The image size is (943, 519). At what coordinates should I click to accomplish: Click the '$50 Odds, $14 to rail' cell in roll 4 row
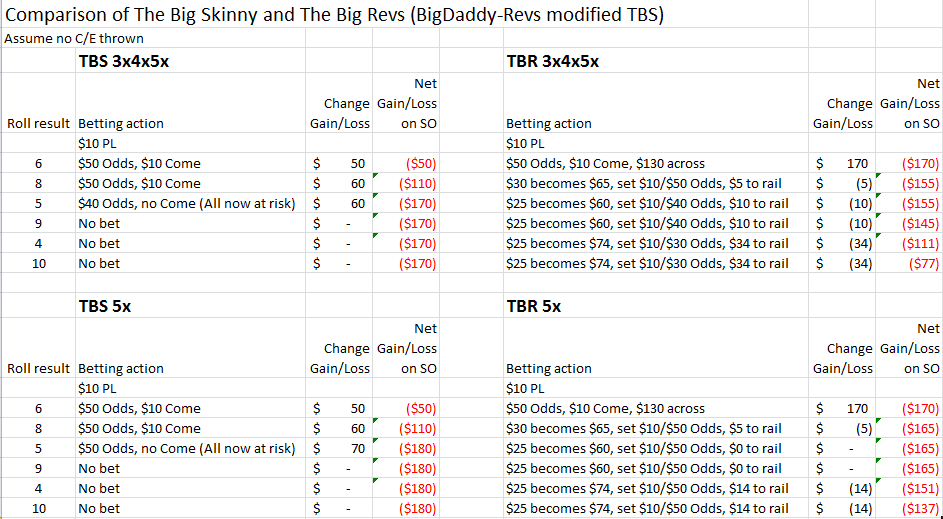coord(647,489)
